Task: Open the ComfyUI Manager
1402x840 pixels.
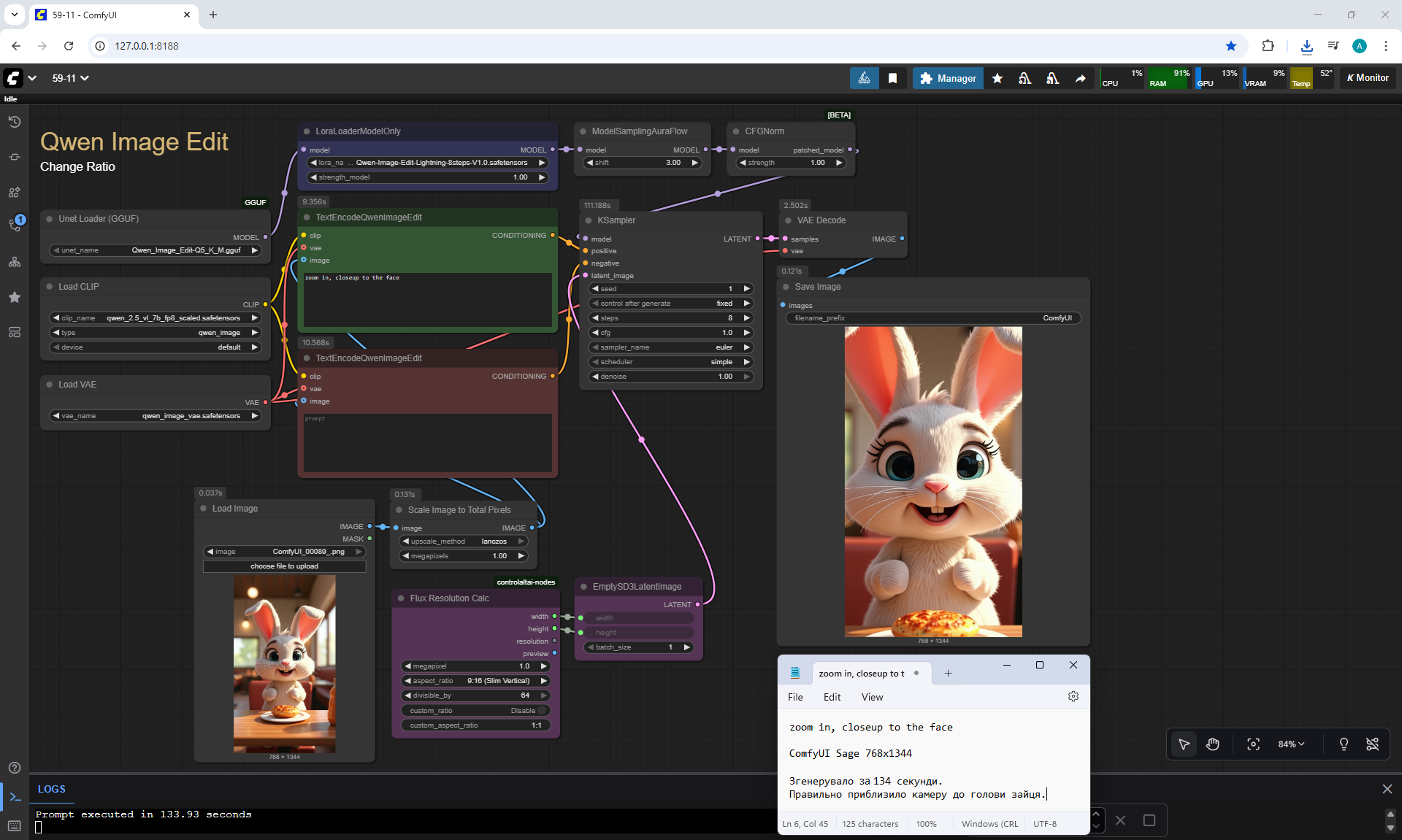Action: (948, 78)
